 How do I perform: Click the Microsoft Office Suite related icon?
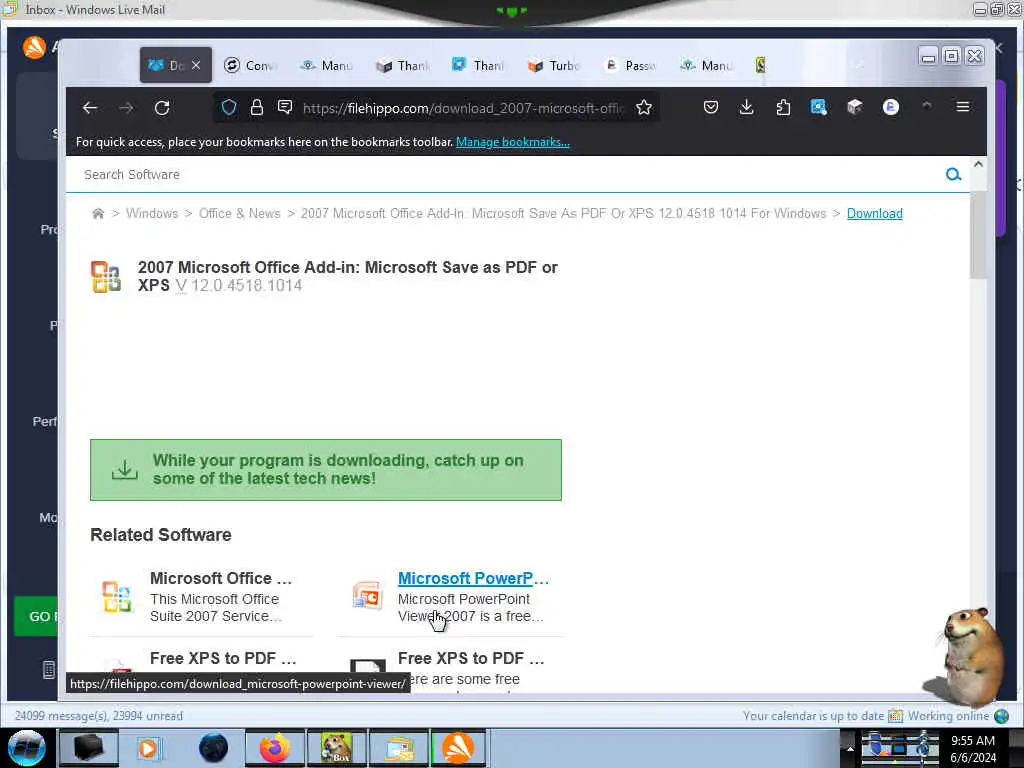117,596
